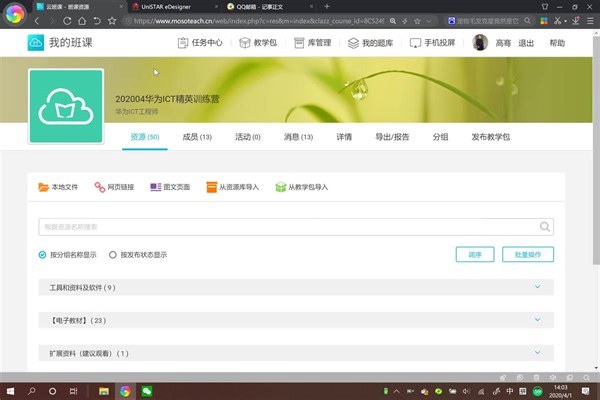Click browser back arrow

coord(37,21)
